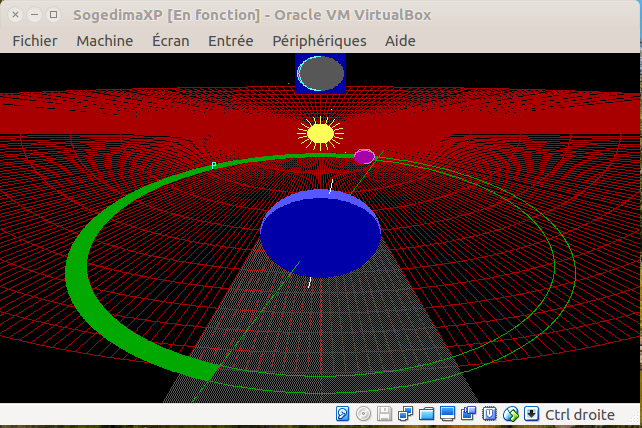Click the network adapters status icon
This screenshot has height=428, width=642.
tap(405, 414)
